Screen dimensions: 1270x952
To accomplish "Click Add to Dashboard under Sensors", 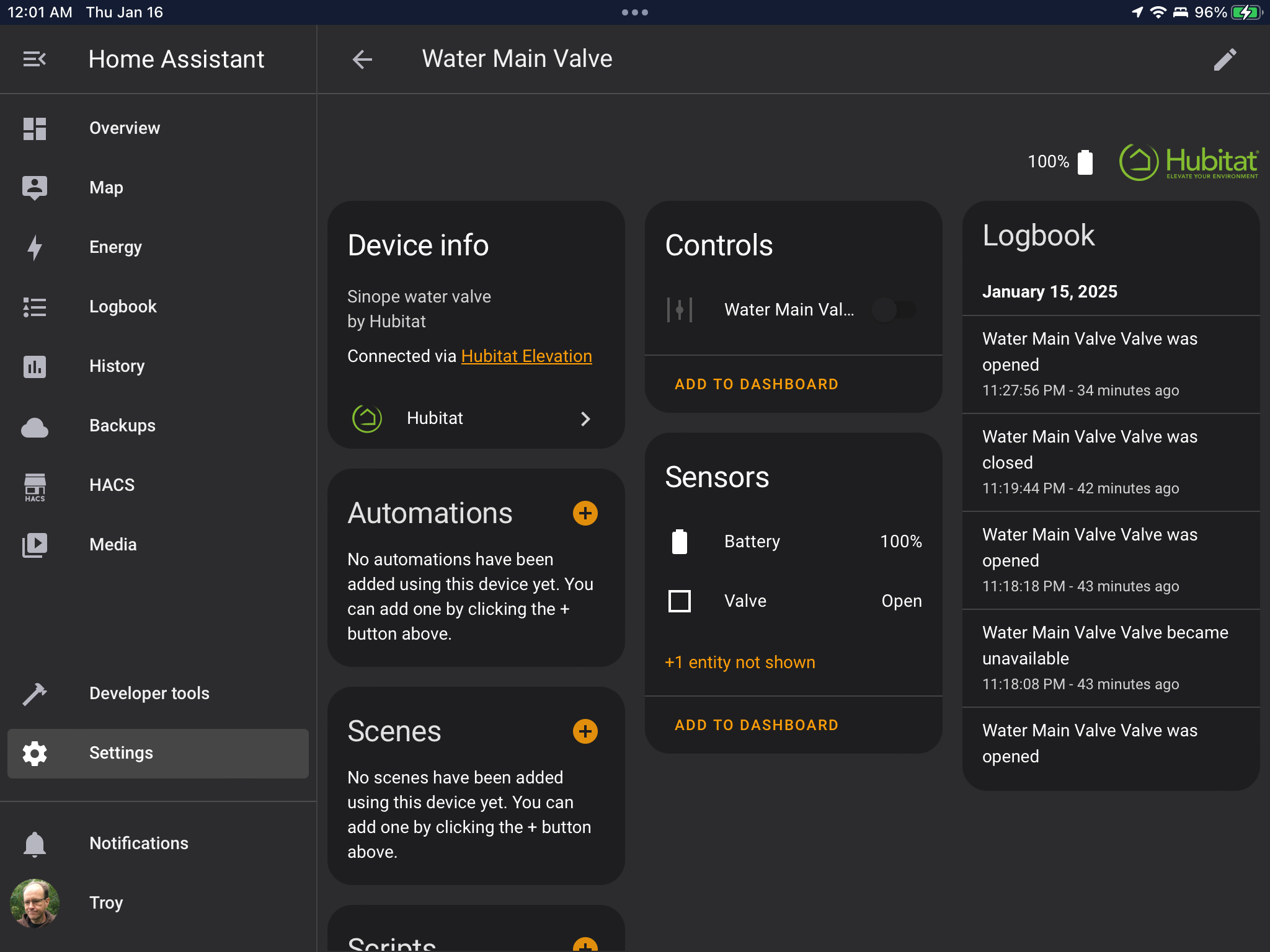I will [757, 725].
